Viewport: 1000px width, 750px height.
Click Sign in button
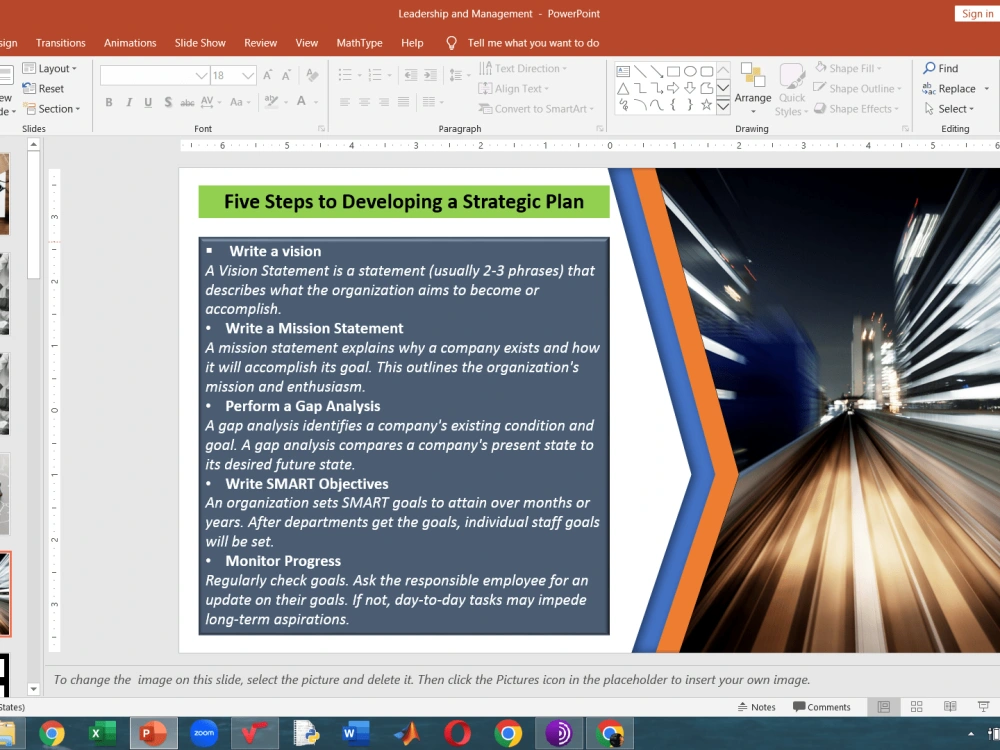[x=977, y=13]
